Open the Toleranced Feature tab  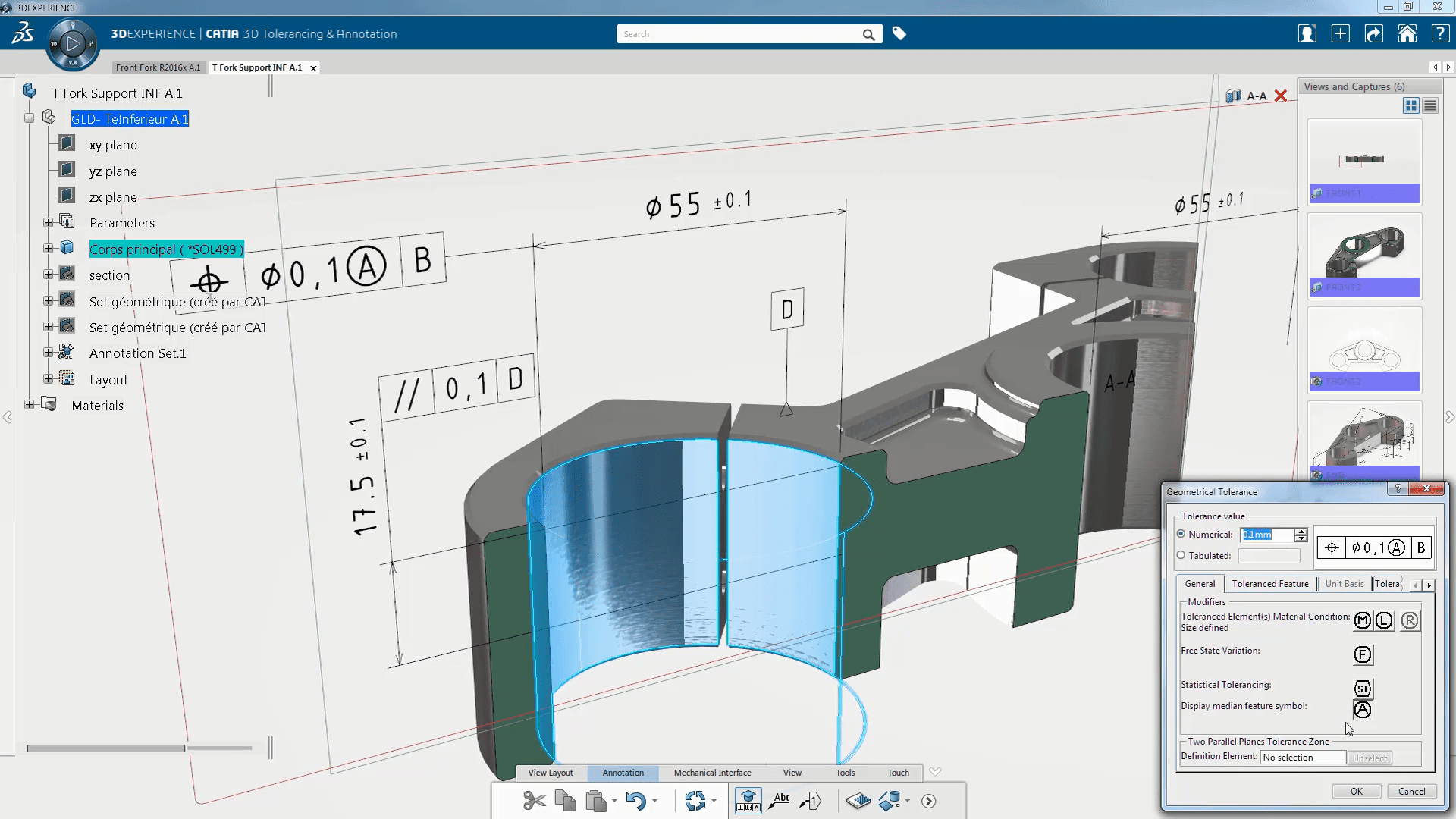[x=1269, y=584]
